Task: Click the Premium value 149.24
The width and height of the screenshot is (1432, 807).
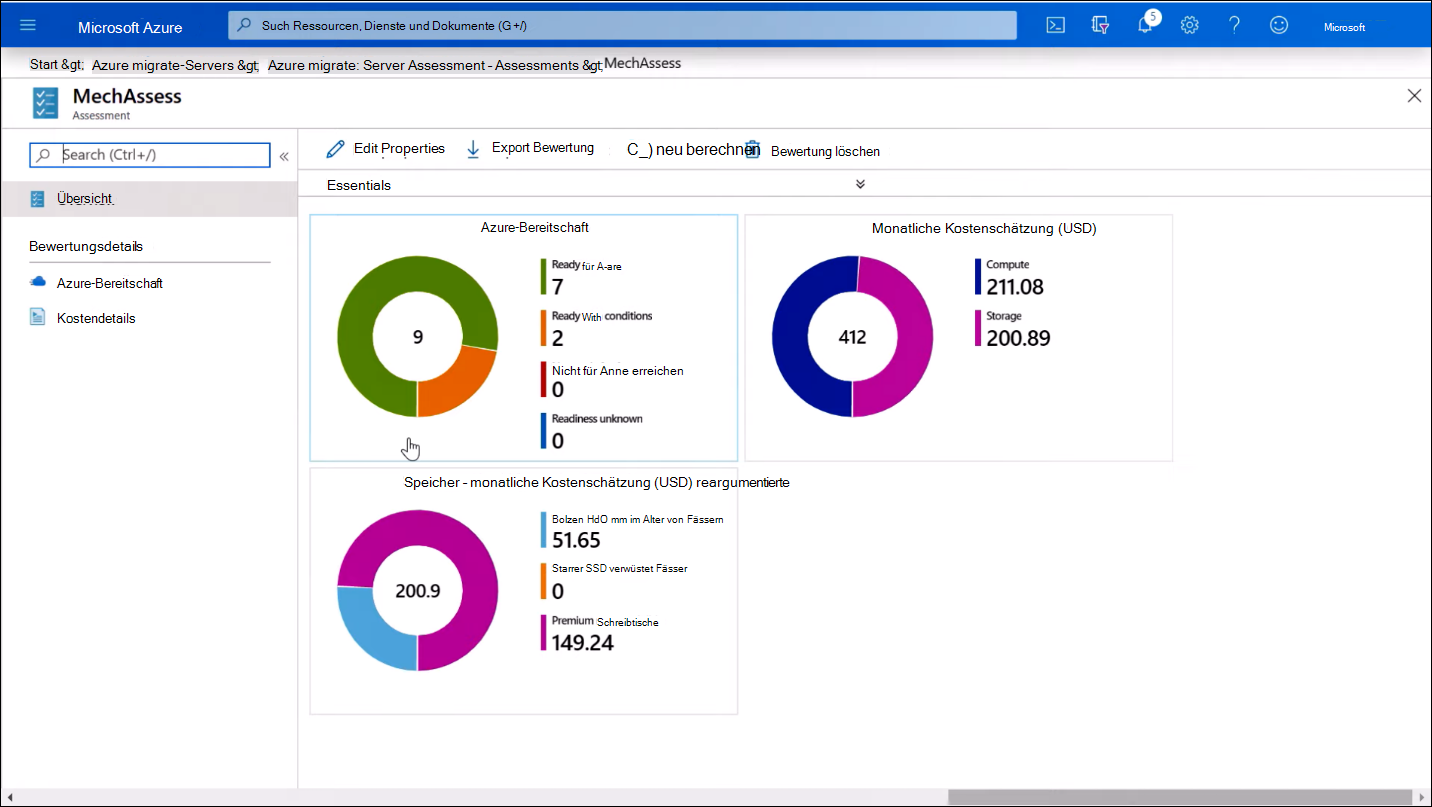Action: (x=583, y=642)
